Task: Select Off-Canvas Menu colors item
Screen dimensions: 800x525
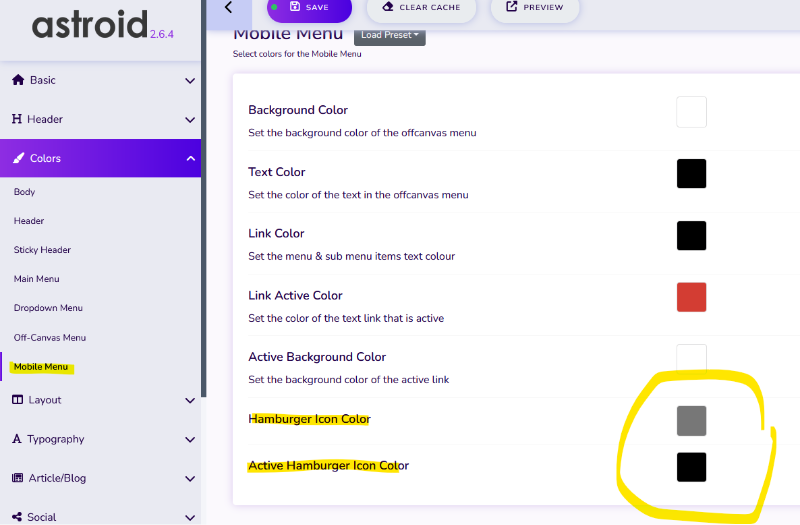Action: [49, 338]
